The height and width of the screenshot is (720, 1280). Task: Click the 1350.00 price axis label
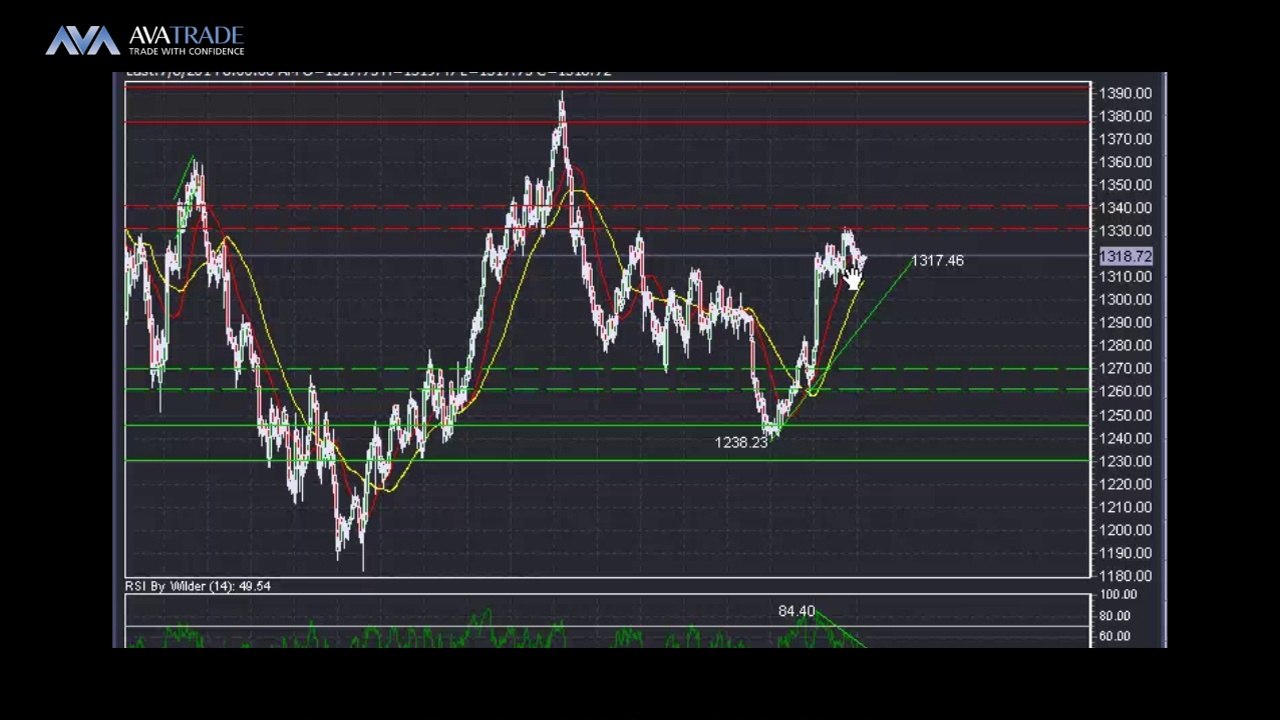(1125, 185)
